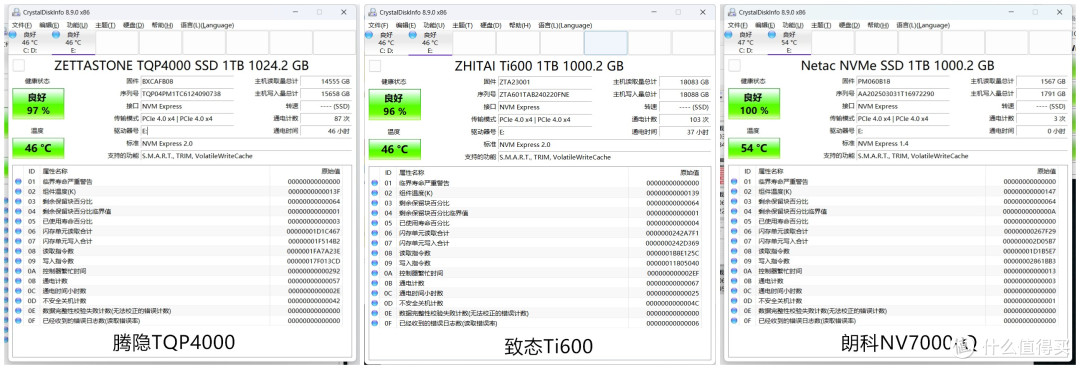
Task: Click NVM Express 1.4 standard field in Netac window
Action: (x=962, y=143)
